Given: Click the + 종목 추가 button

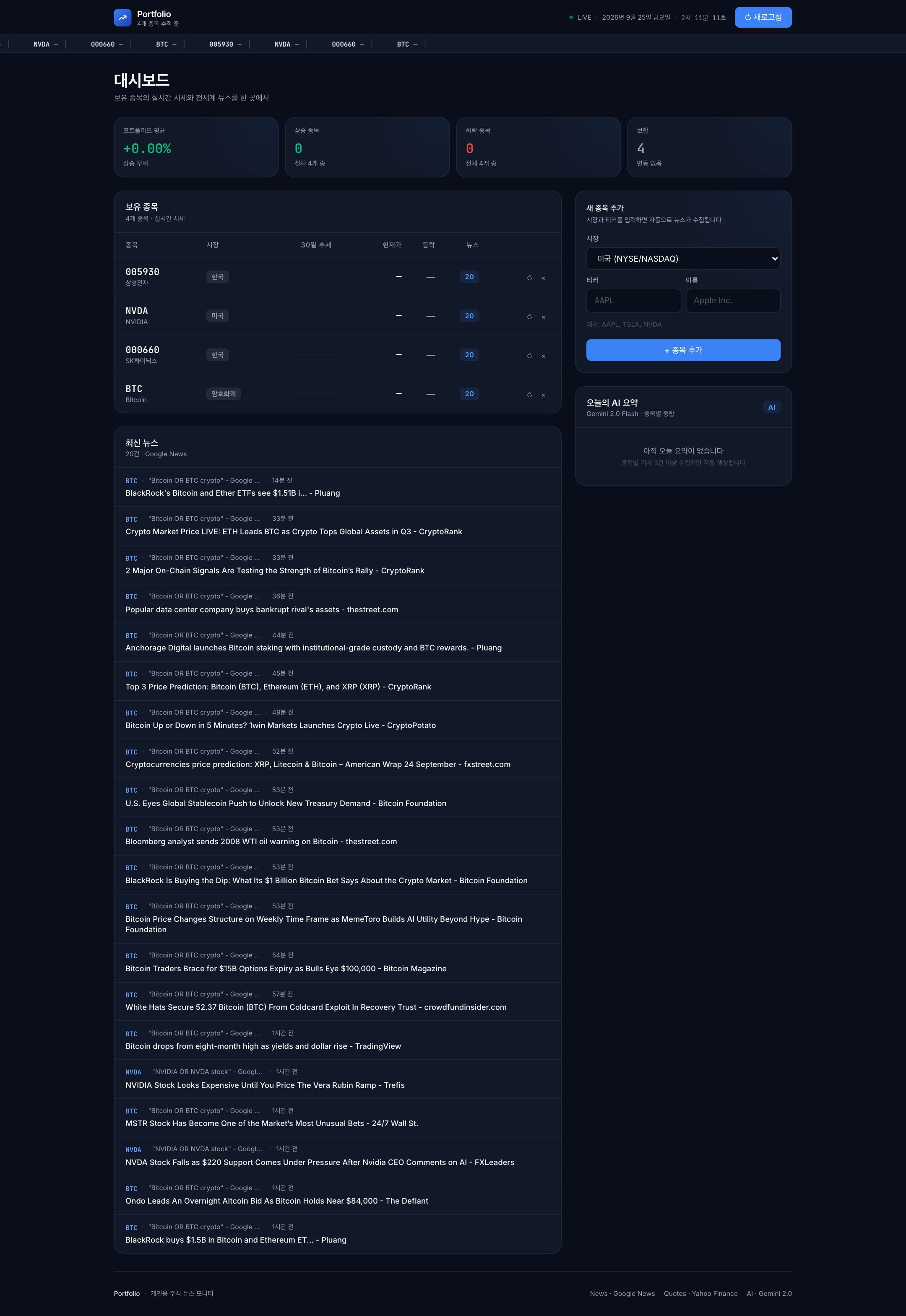Looking at the screenshot, I should point(683,350).
